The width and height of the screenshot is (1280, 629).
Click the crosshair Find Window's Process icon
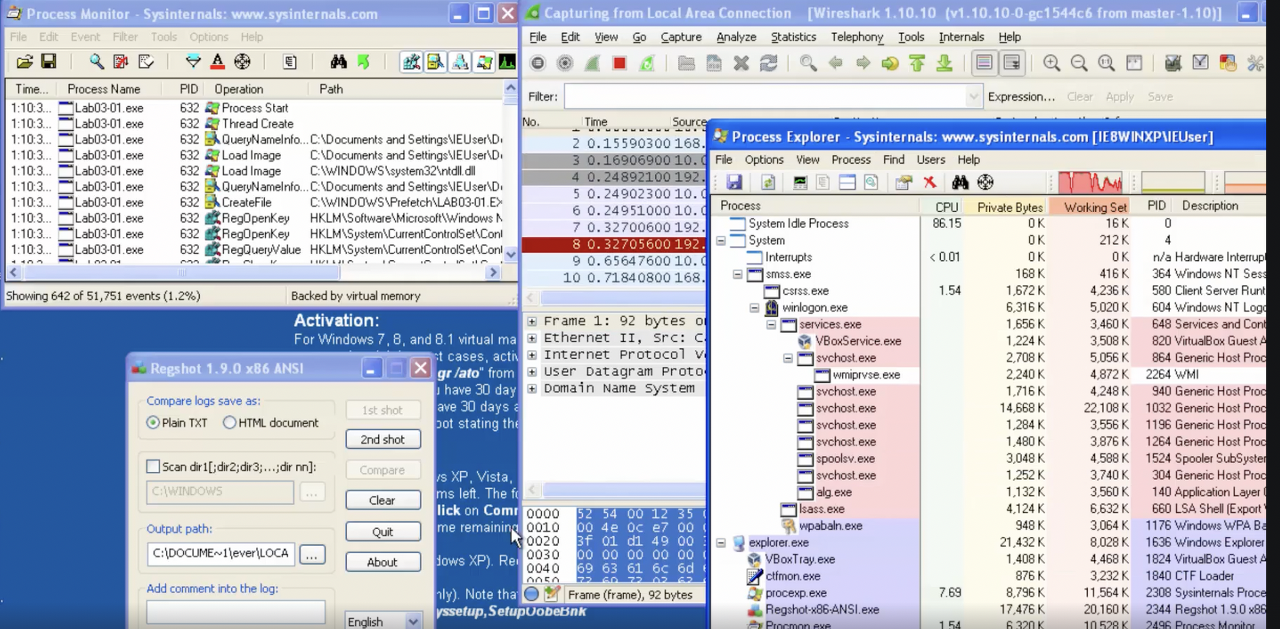985,182
